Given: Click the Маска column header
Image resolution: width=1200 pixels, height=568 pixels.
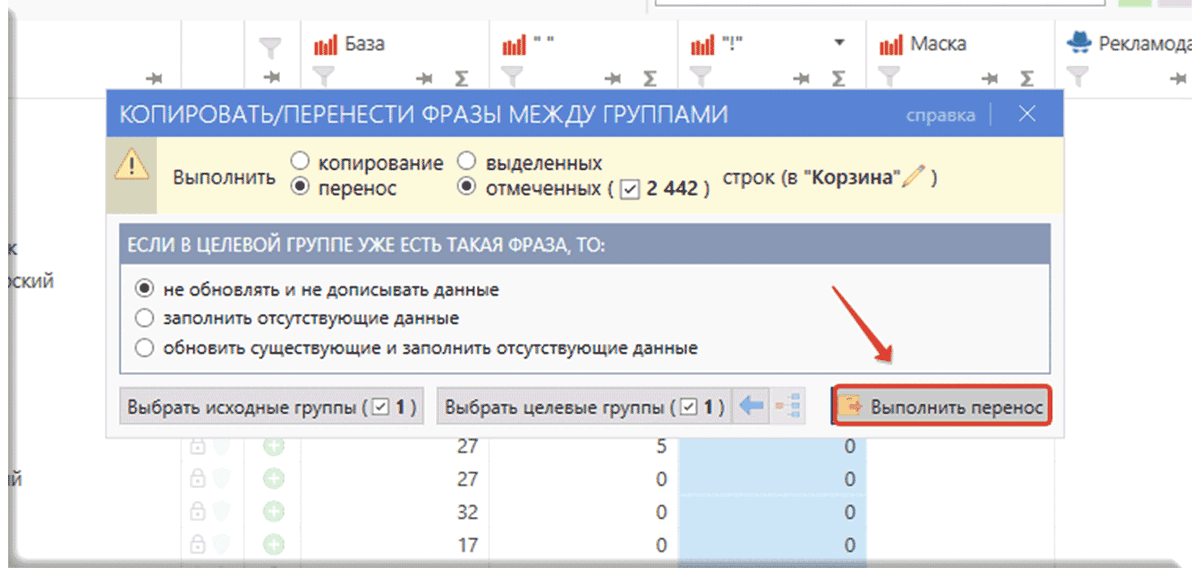Looking at the screenshot, I should click(938, 45).
